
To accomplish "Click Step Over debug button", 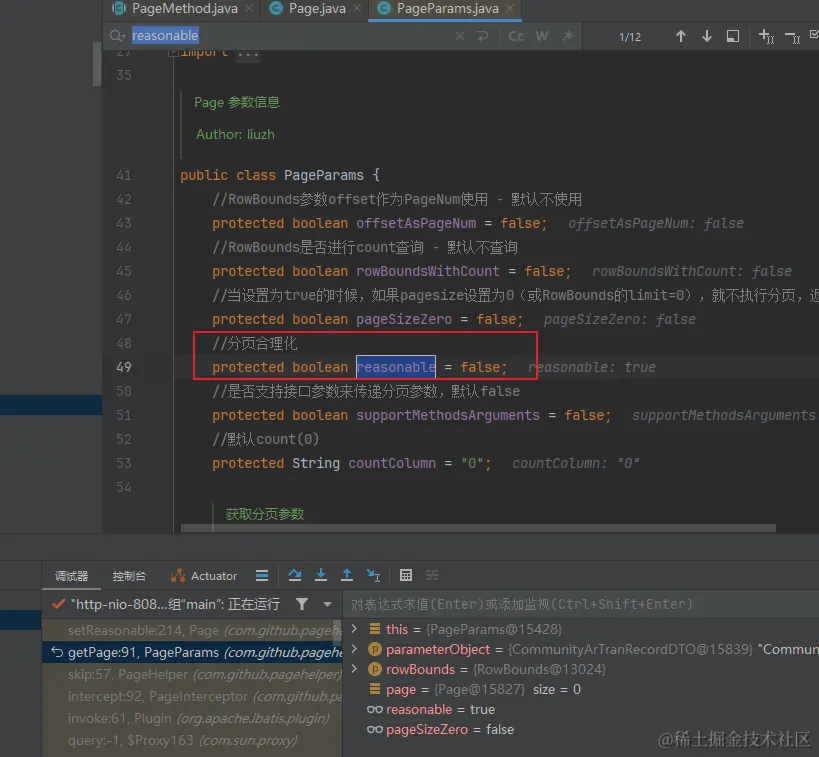I will pos(295,575).
